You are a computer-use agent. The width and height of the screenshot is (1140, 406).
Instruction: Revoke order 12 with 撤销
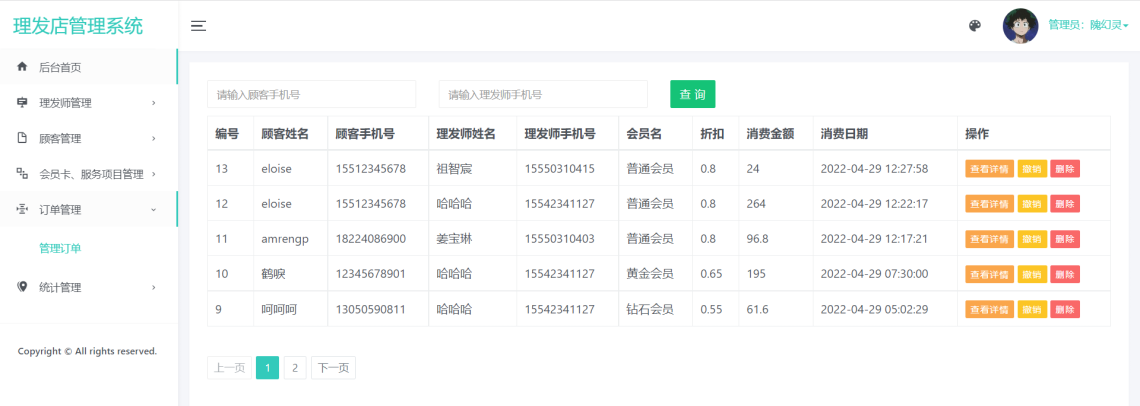tap(1032, 204)
